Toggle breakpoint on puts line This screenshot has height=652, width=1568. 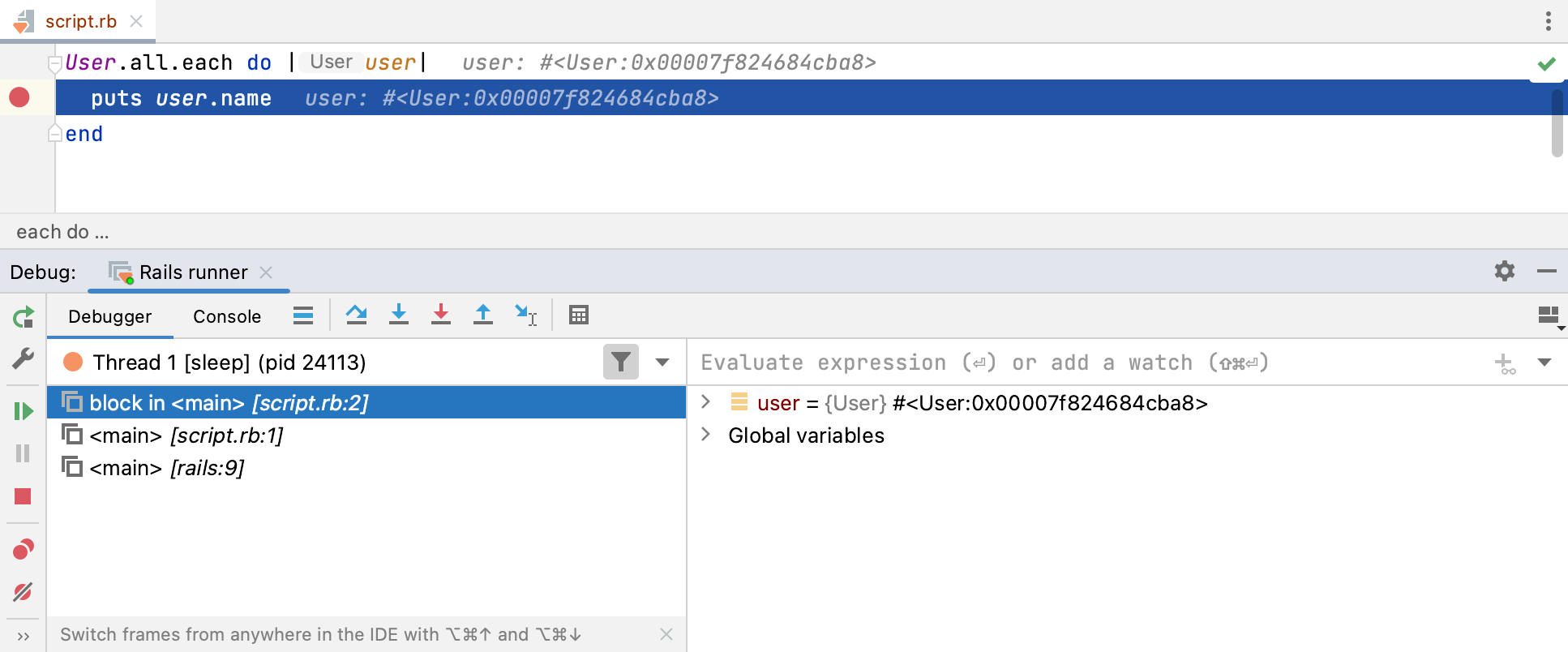click(19, 97)
